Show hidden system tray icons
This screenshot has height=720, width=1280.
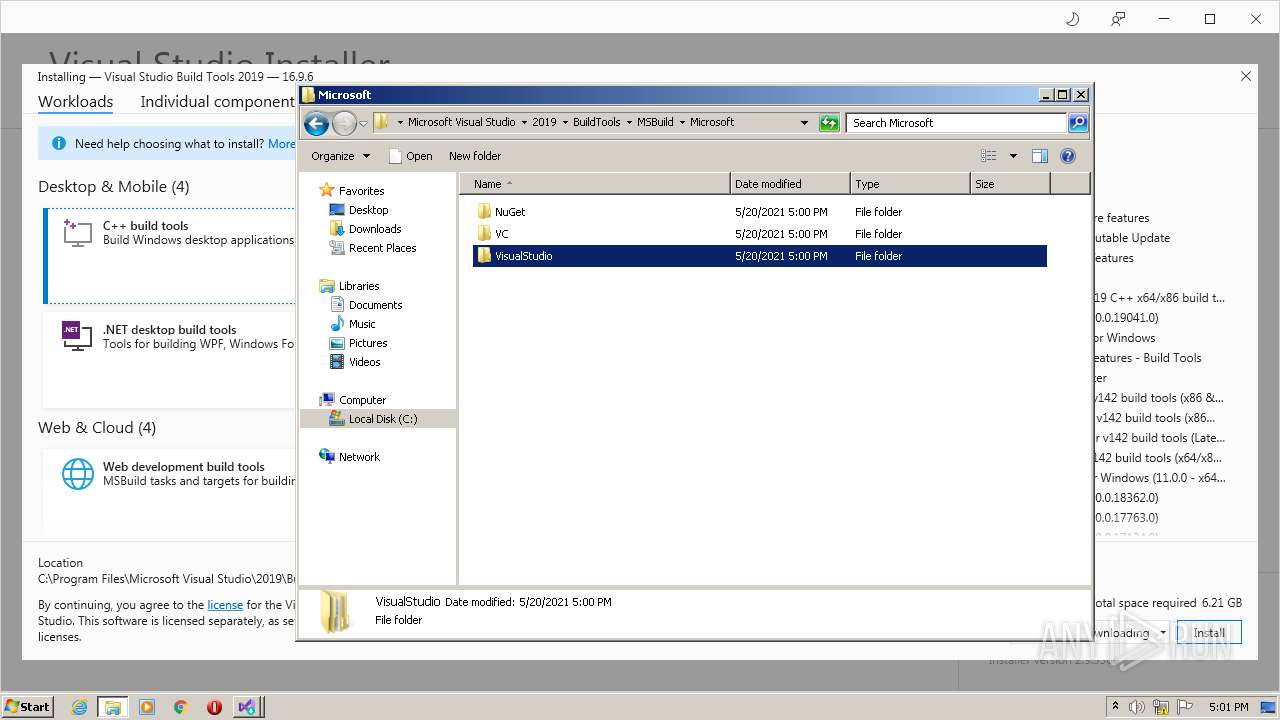[x=1115, y=706]
